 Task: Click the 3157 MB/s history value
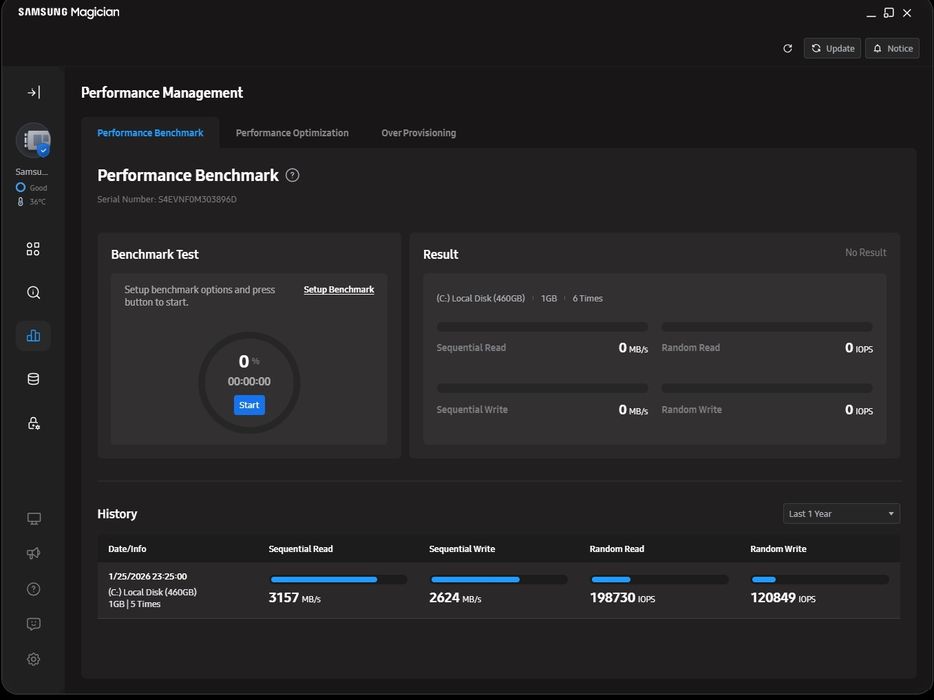click(x=294, y=598)
